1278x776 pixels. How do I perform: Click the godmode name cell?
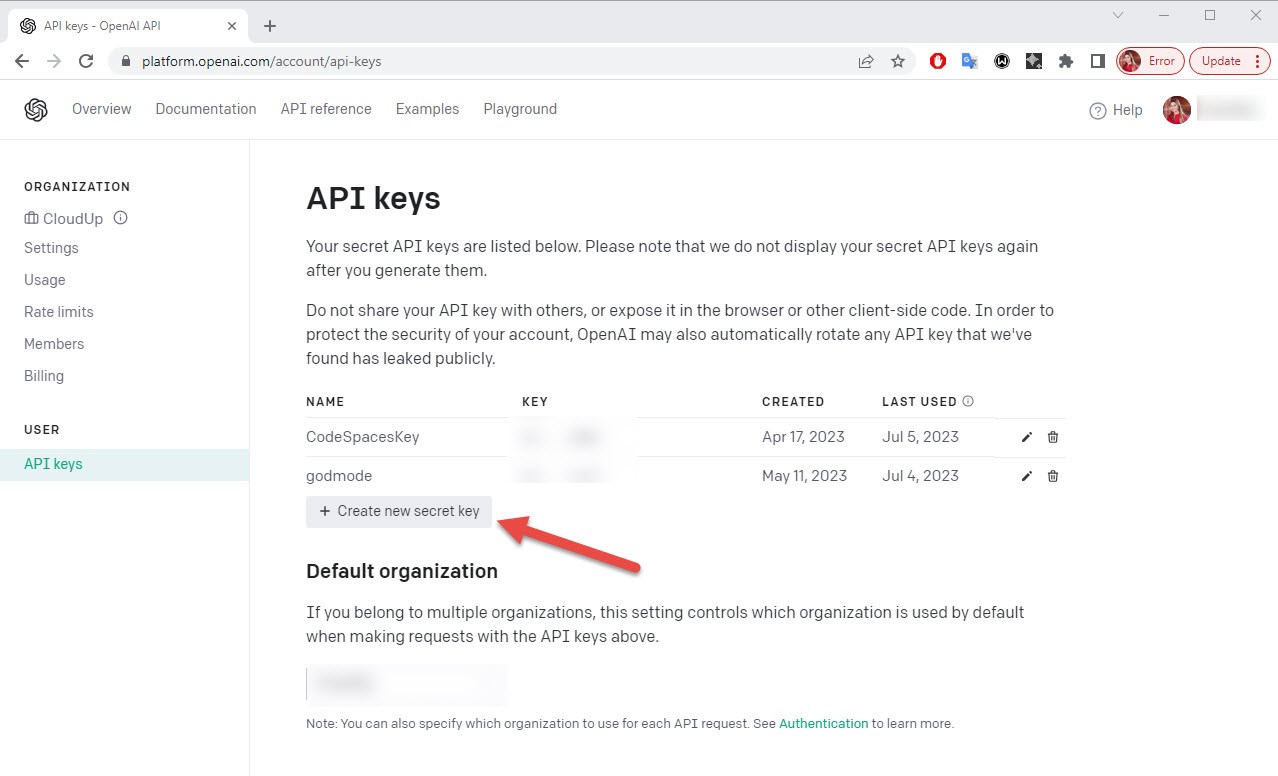339,476
